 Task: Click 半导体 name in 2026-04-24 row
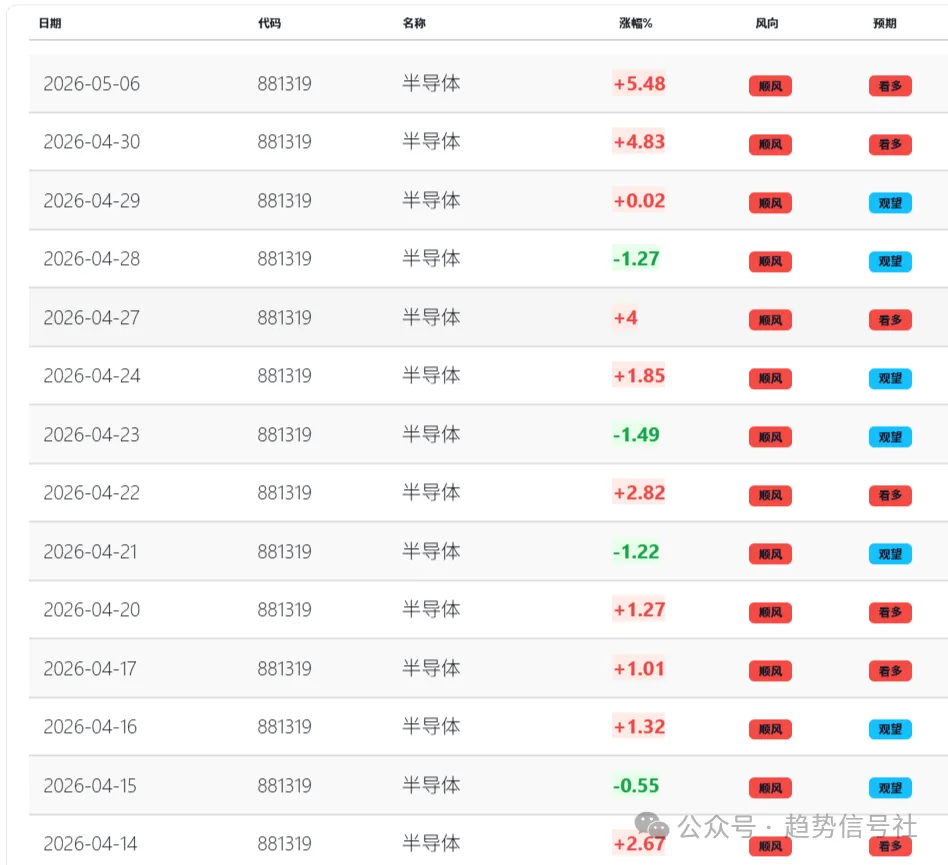coord(432,376)
